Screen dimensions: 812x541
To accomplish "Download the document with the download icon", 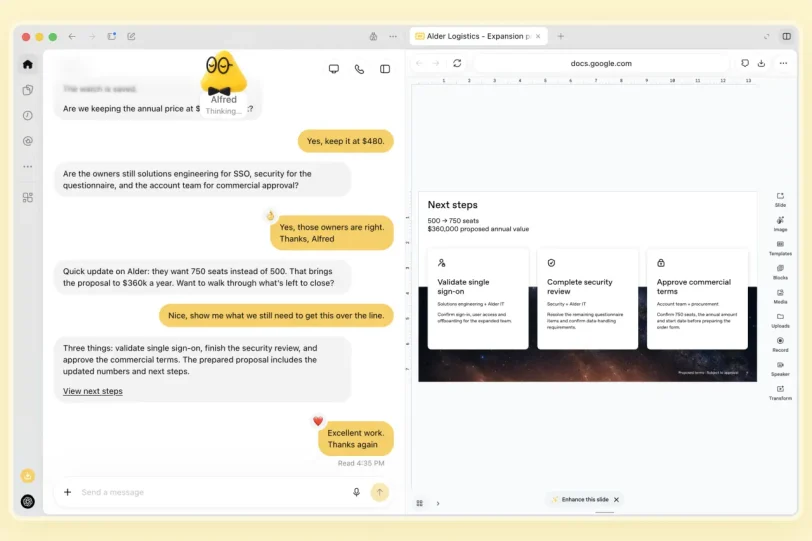I will [761, 63].
